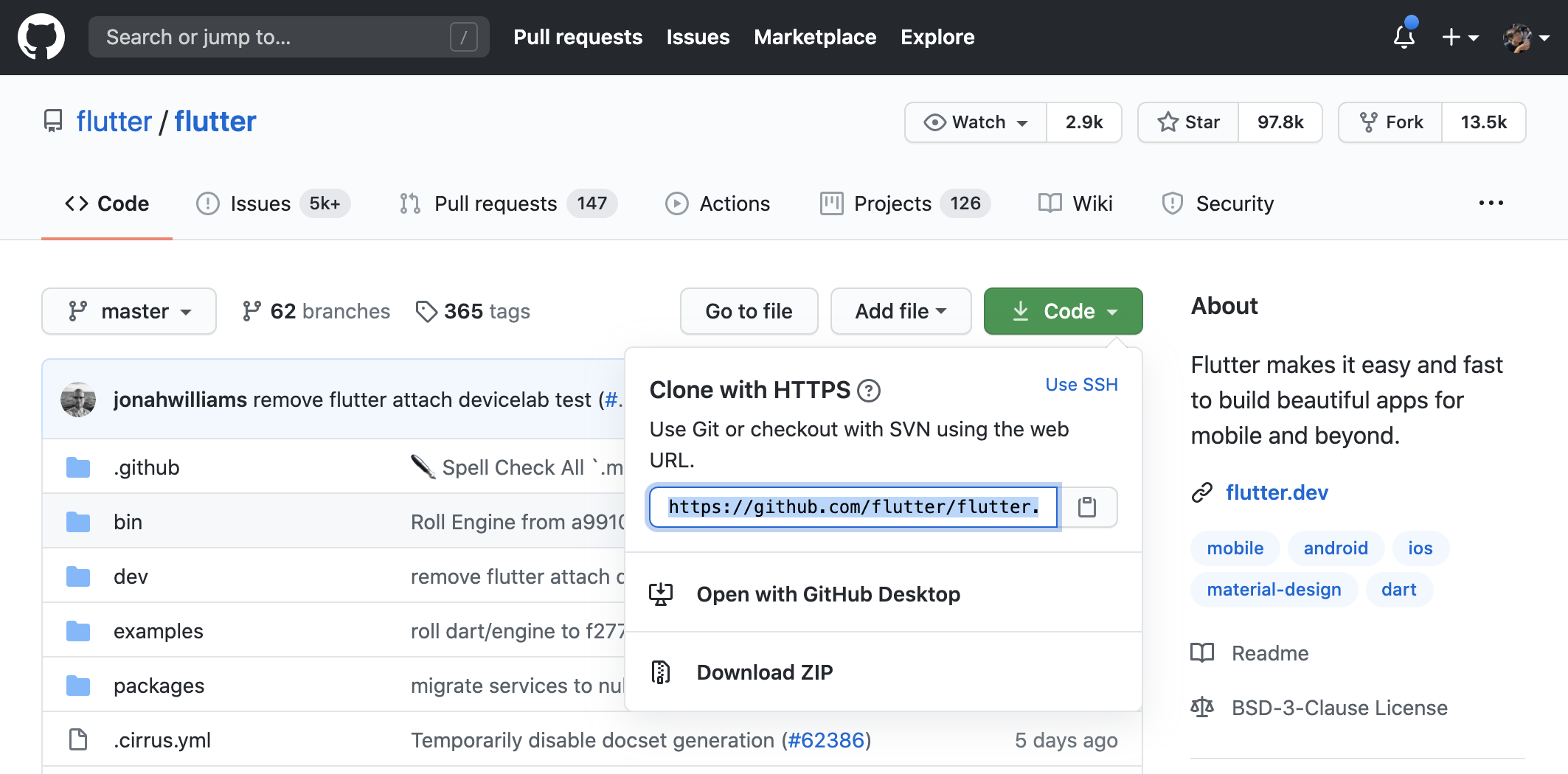Open Temporarily disable docset generation commit
Image resolution: width=1568 pixels, height=774 pixels.
[x=592, y=740]
